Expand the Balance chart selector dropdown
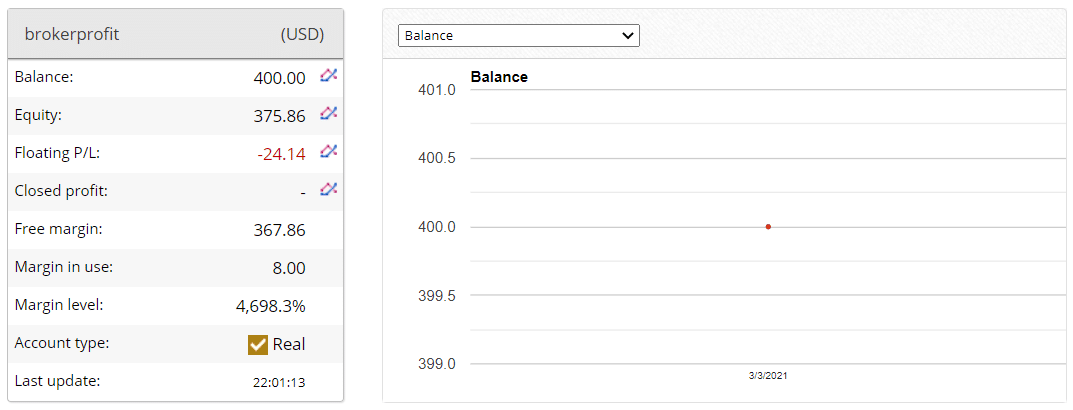Image resolution: width=1073 pixels, height=410 pixels. (519, 36)
